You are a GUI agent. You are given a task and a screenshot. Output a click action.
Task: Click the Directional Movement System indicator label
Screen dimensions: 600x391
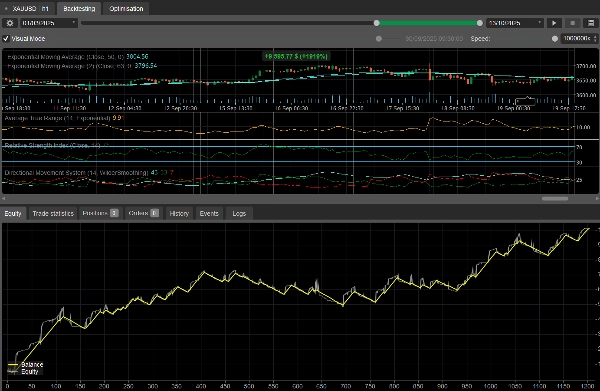pos(76,173)
